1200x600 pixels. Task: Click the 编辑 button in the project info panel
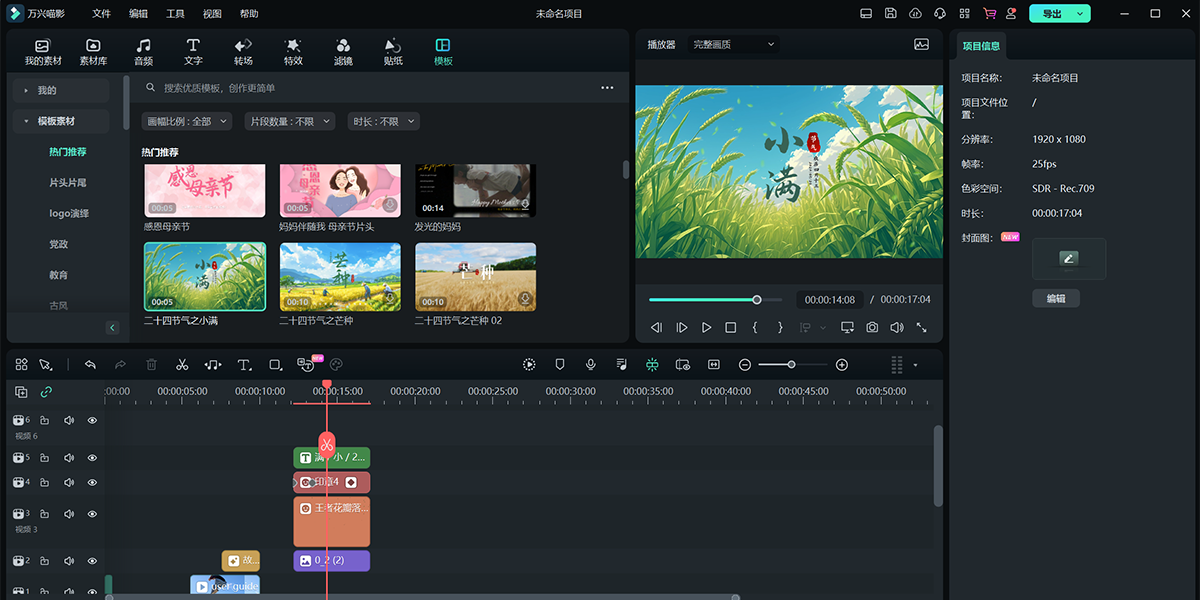(1056, 298)
